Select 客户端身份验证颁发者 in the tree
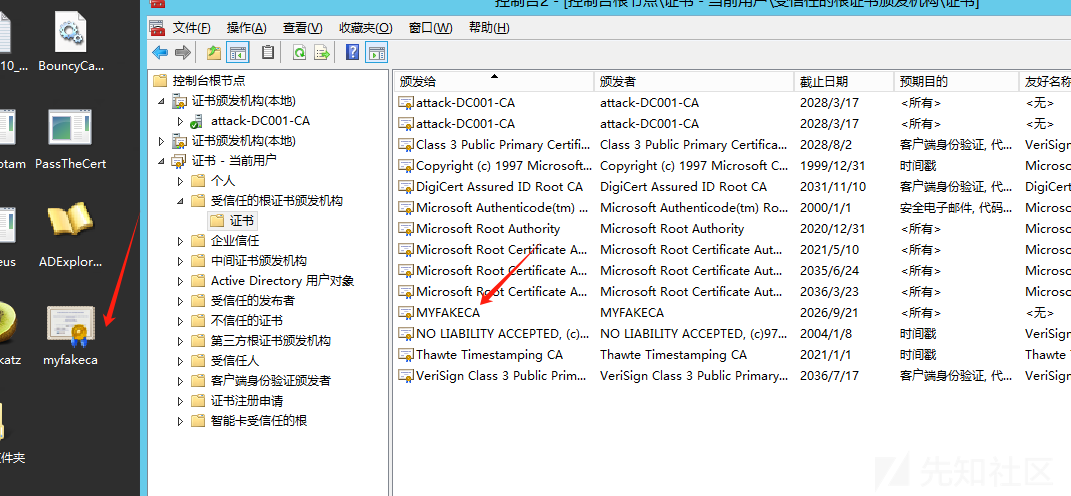Screen dimensions: 1071x496 pos(271,381)
